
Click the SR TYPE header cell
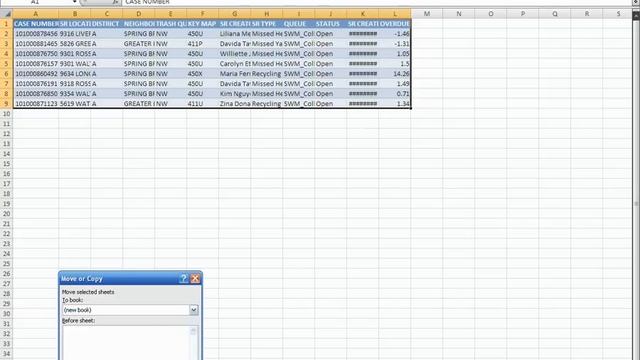point(267,24)
